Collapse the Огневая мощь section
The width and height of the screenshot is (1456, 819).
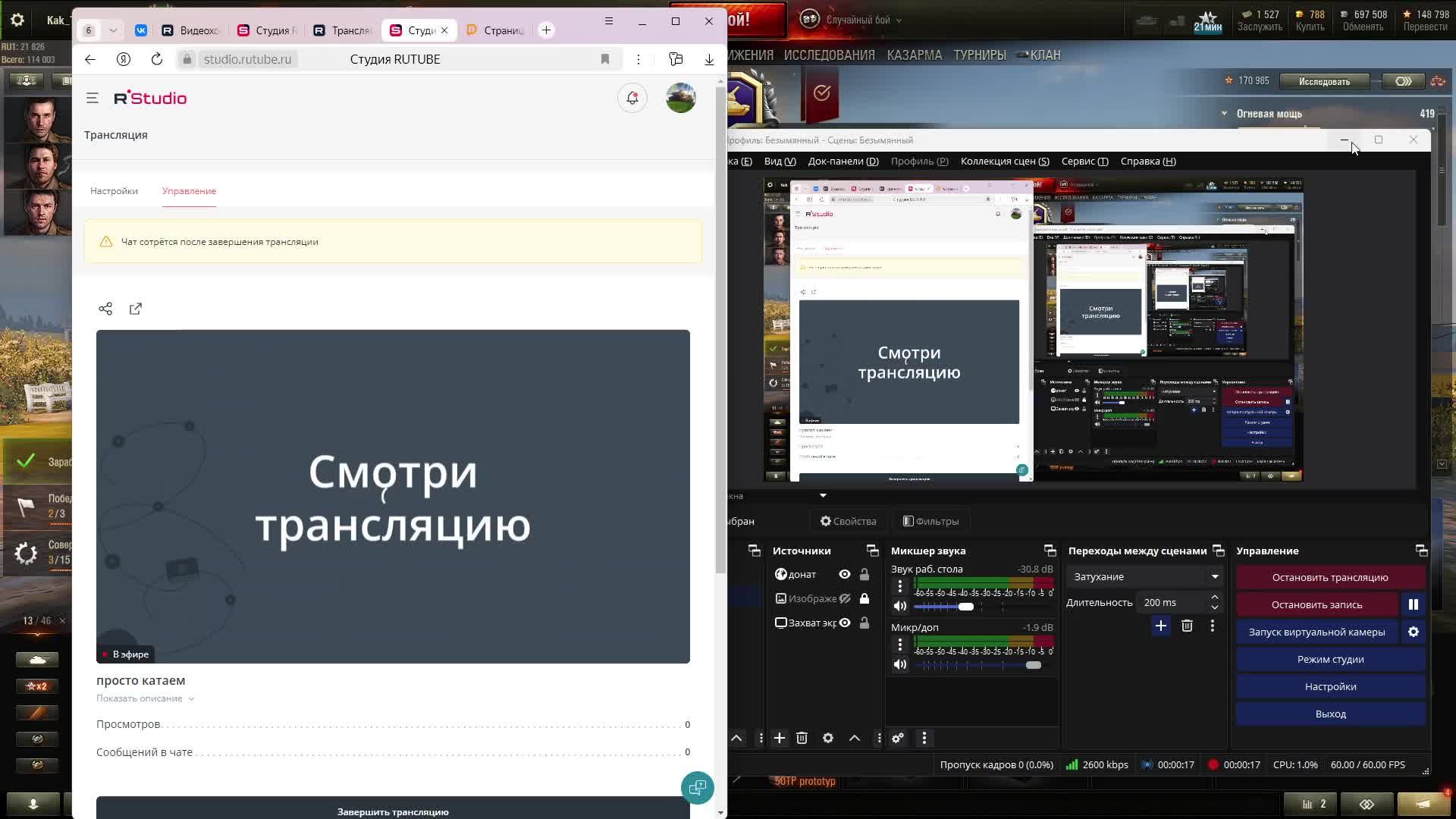[x=1224, y=113]
